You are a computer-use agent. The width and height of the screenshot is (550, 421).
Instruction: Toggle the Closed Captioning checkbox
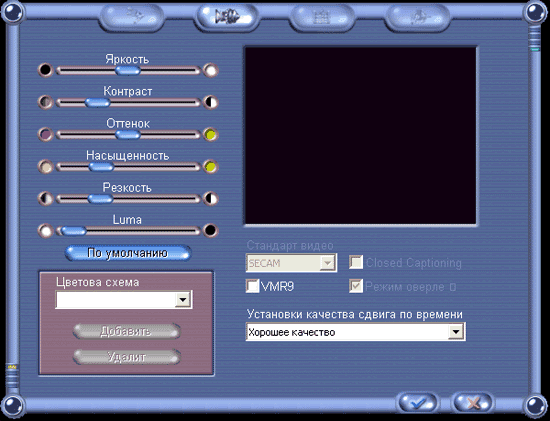point(356,262)
